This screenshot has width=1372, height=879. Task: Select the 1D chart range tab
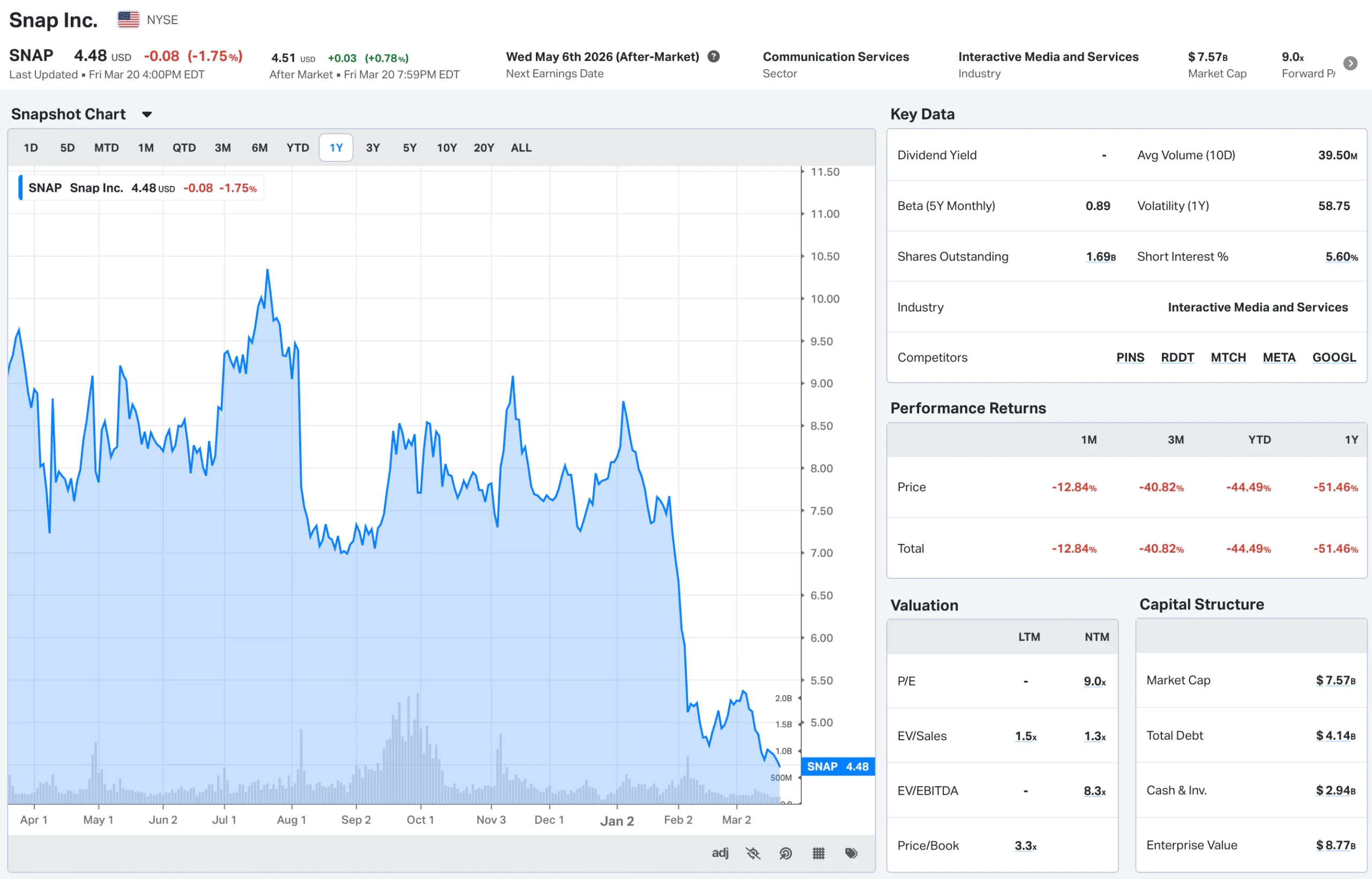coord(31,148)
